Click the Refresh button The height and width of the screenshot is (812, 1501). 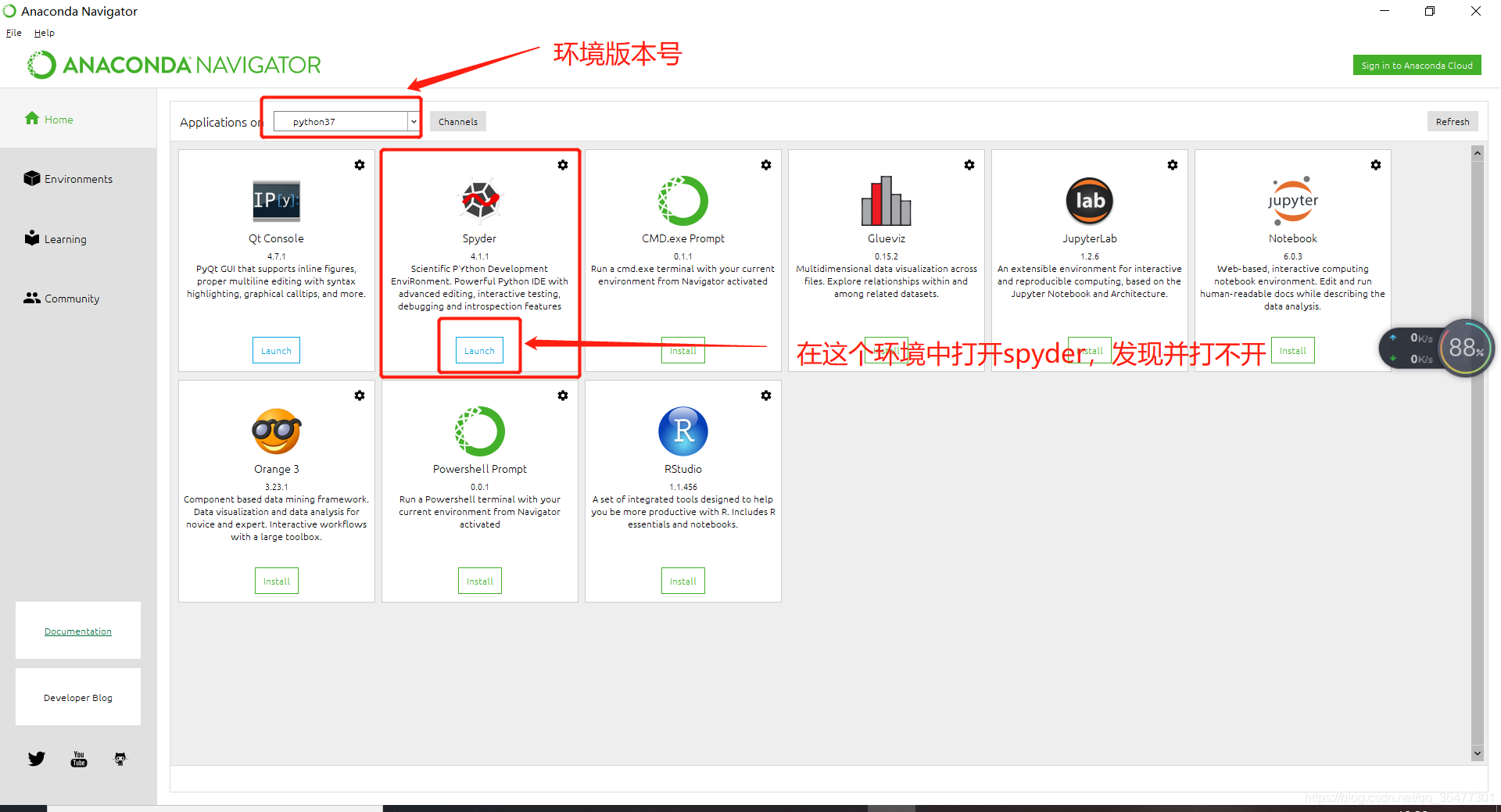click(1453, 121)
